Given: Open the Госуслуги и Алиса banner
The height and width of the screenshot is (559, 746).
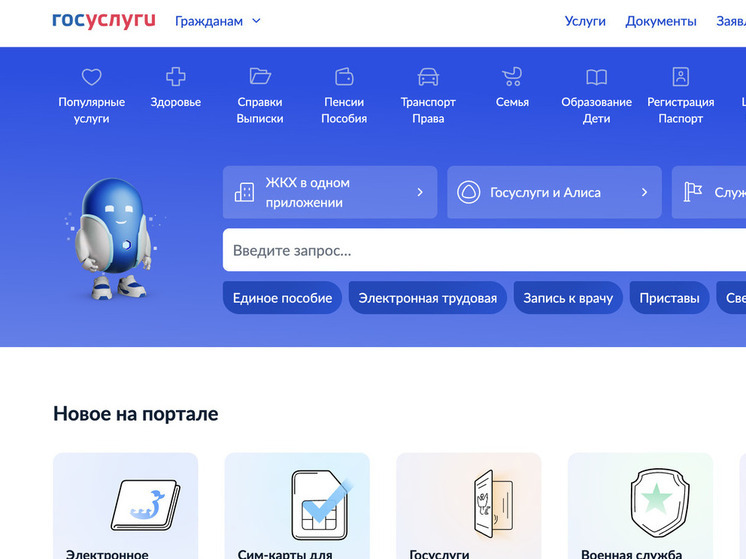Looking at the screenshot, I should click(553, 192).
